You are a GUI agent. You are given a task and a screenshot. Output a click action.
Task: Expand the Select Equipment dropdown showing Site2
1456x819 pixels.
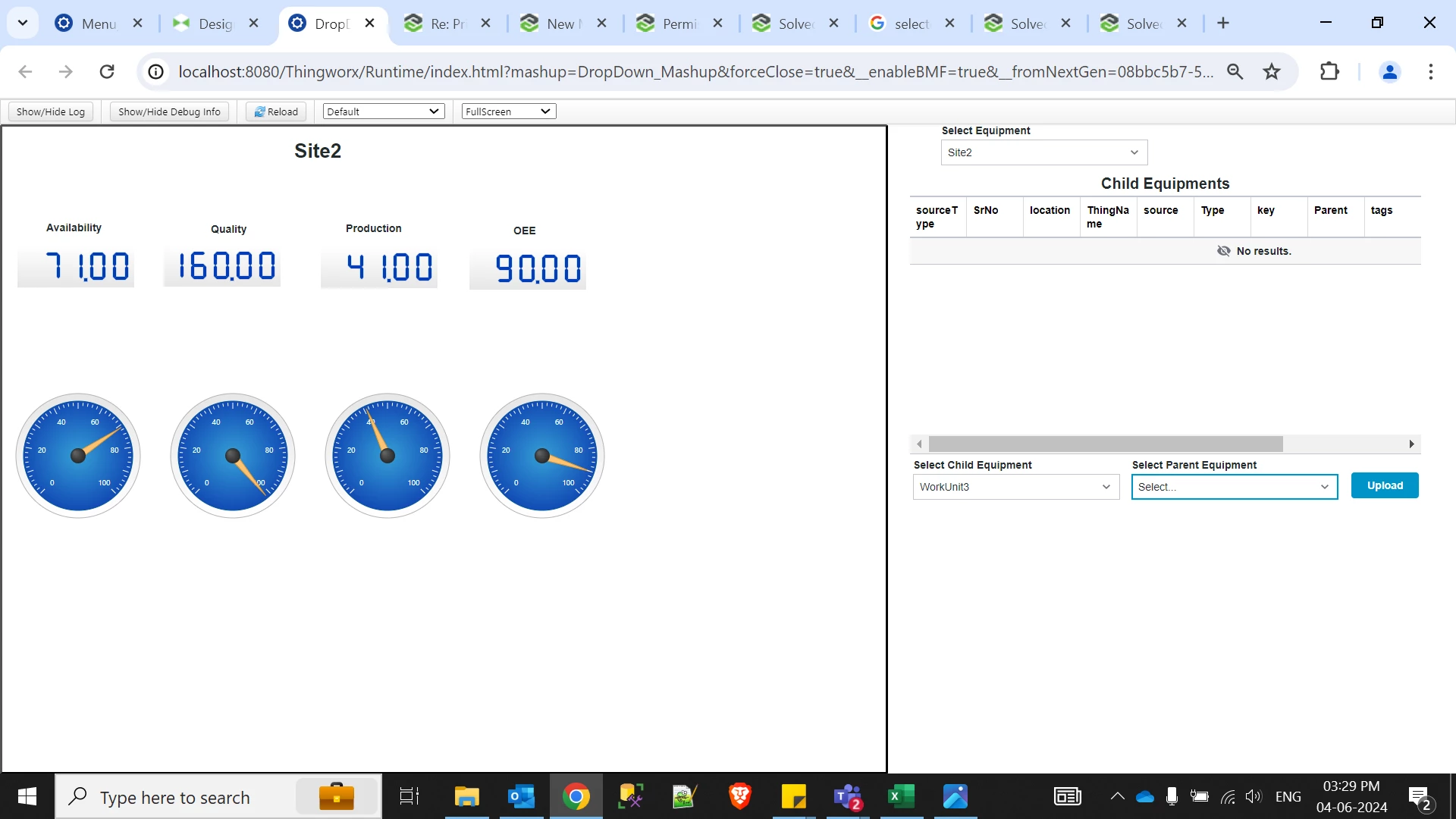pyautogui.click(x=1044, y=152)
